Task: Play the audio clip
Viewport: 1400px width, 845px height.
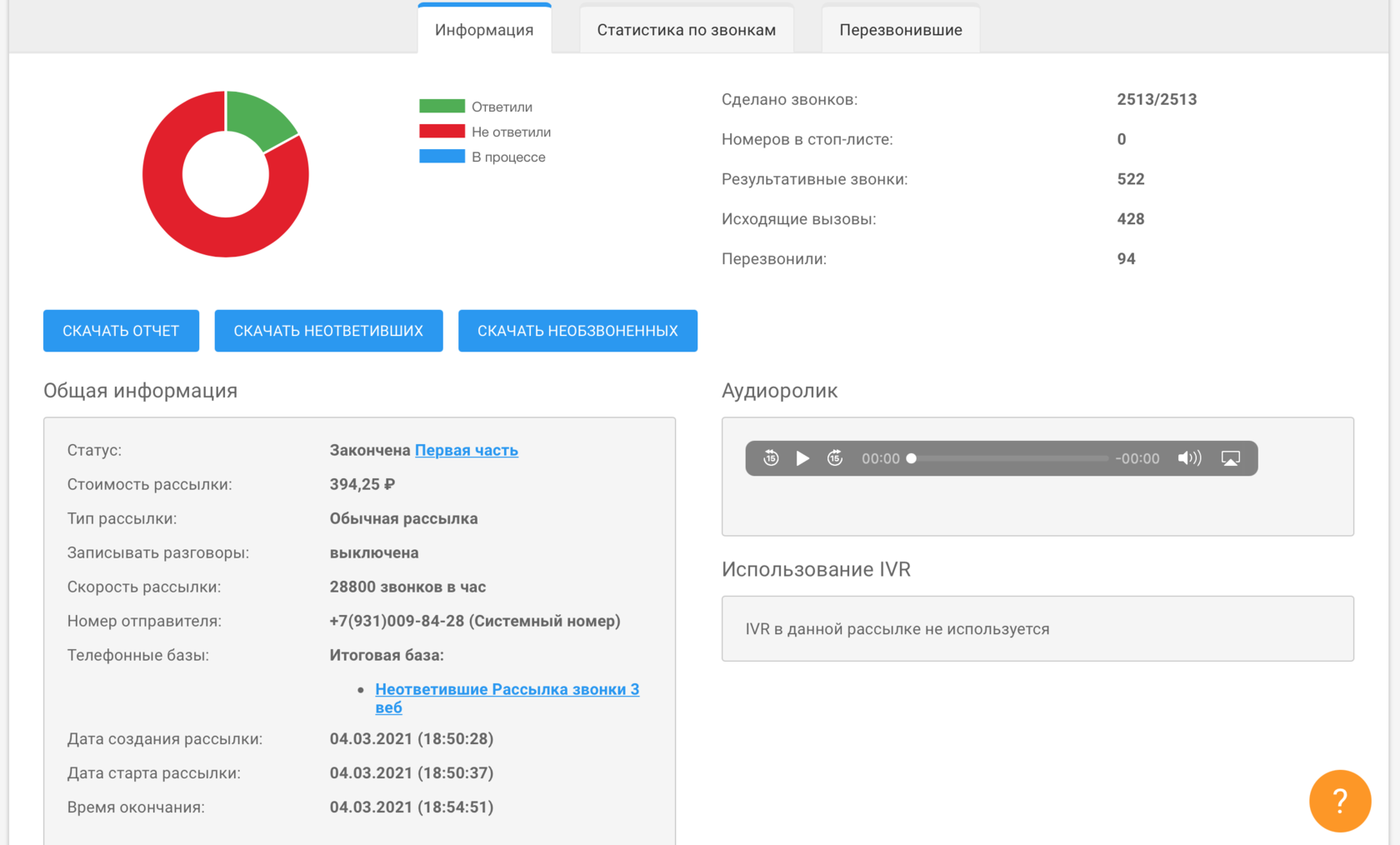Action: coord(802,458)
